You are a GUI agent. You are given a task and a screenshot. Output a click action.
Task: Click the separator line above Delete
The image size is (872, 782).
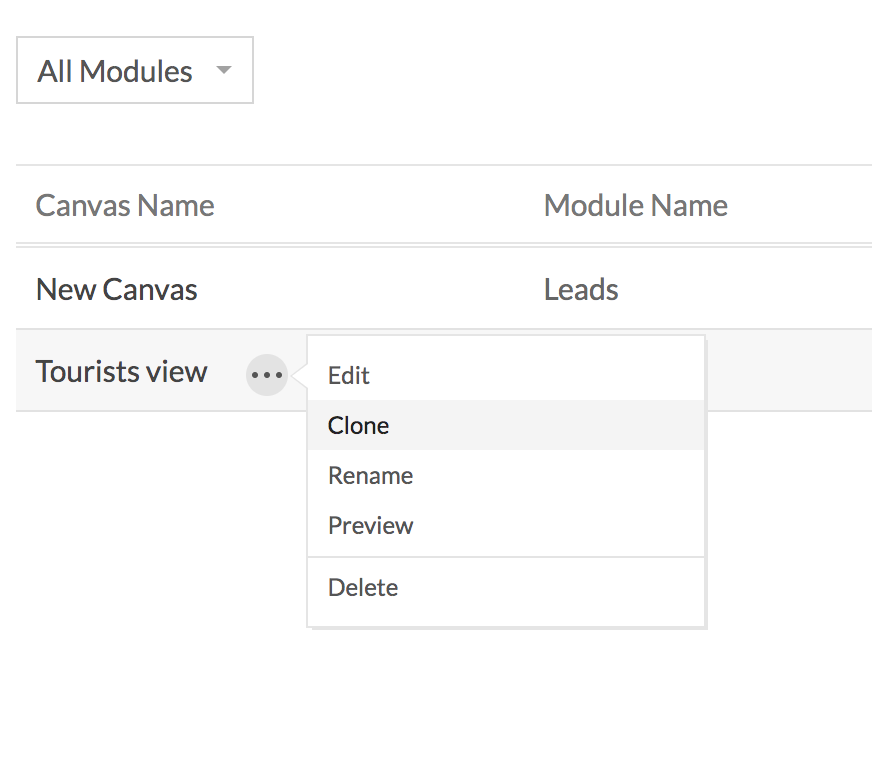pos(506,557)
